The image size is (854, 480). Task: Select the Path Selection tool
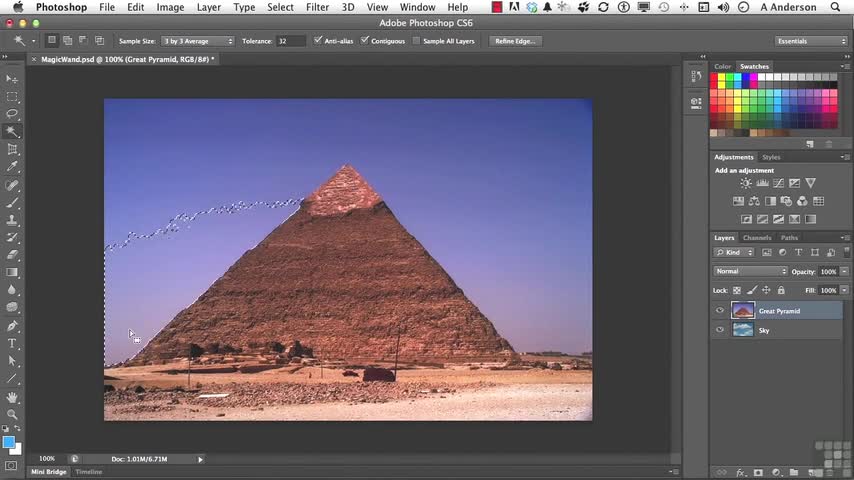[x=11, y=361]
